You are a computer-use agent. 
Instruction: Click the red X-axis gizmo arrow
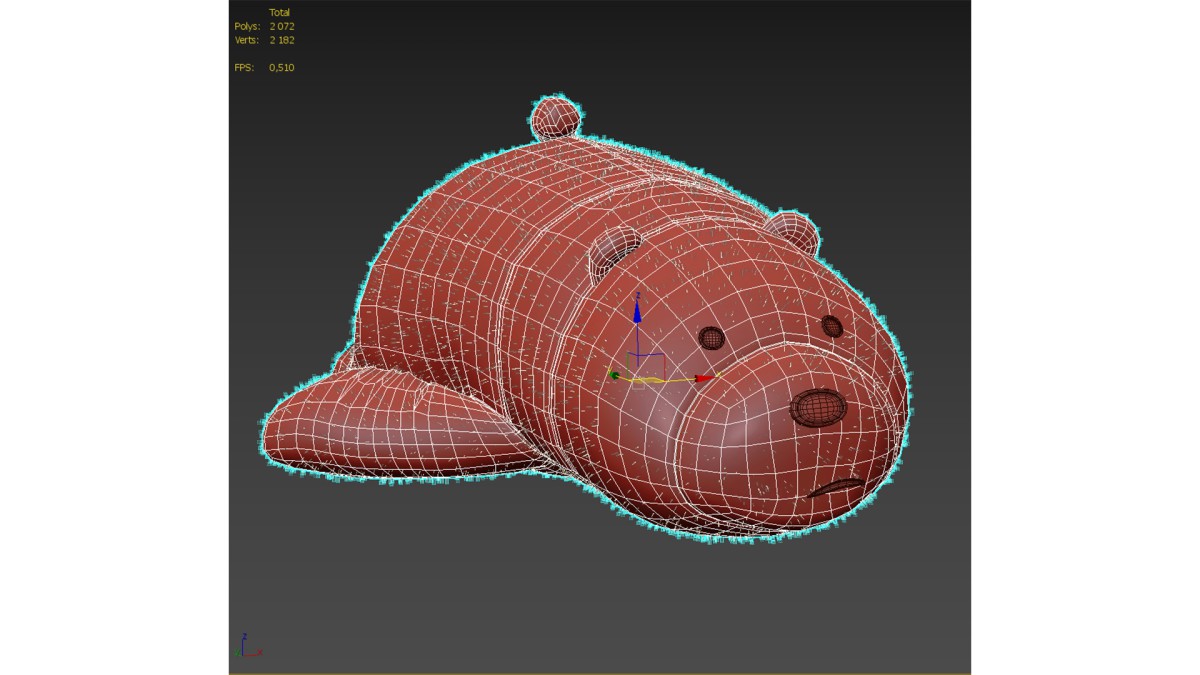click(706, 378)
